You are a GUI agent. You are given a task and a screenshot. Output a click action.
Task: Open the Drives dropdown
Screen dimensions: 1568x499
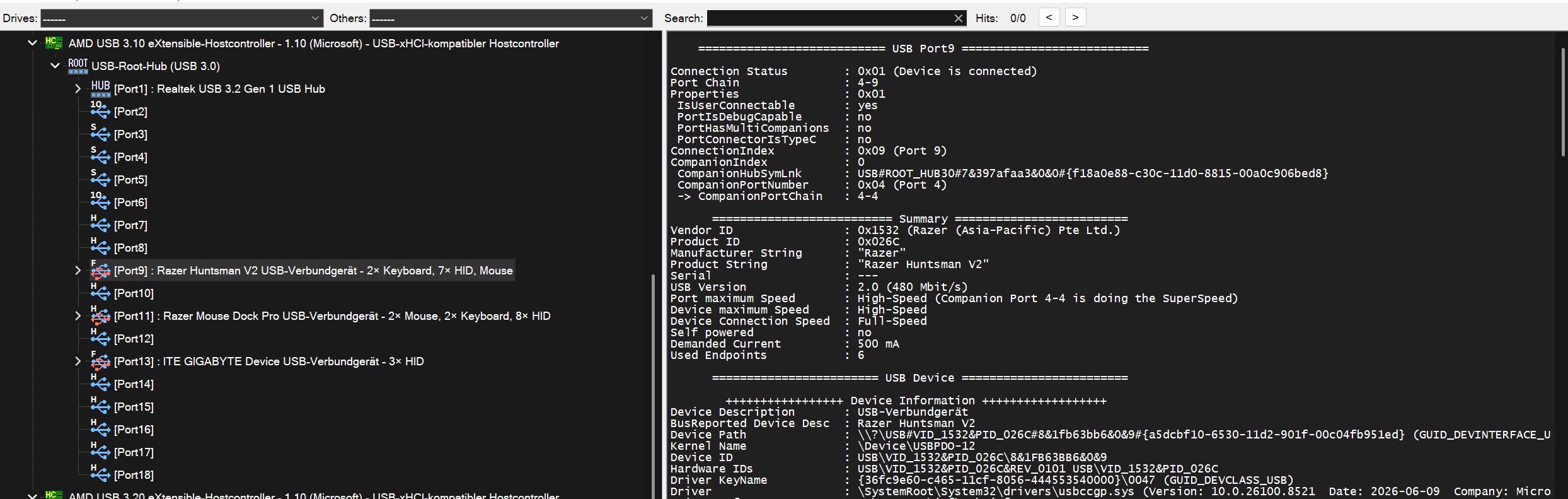tap(182, 18)
